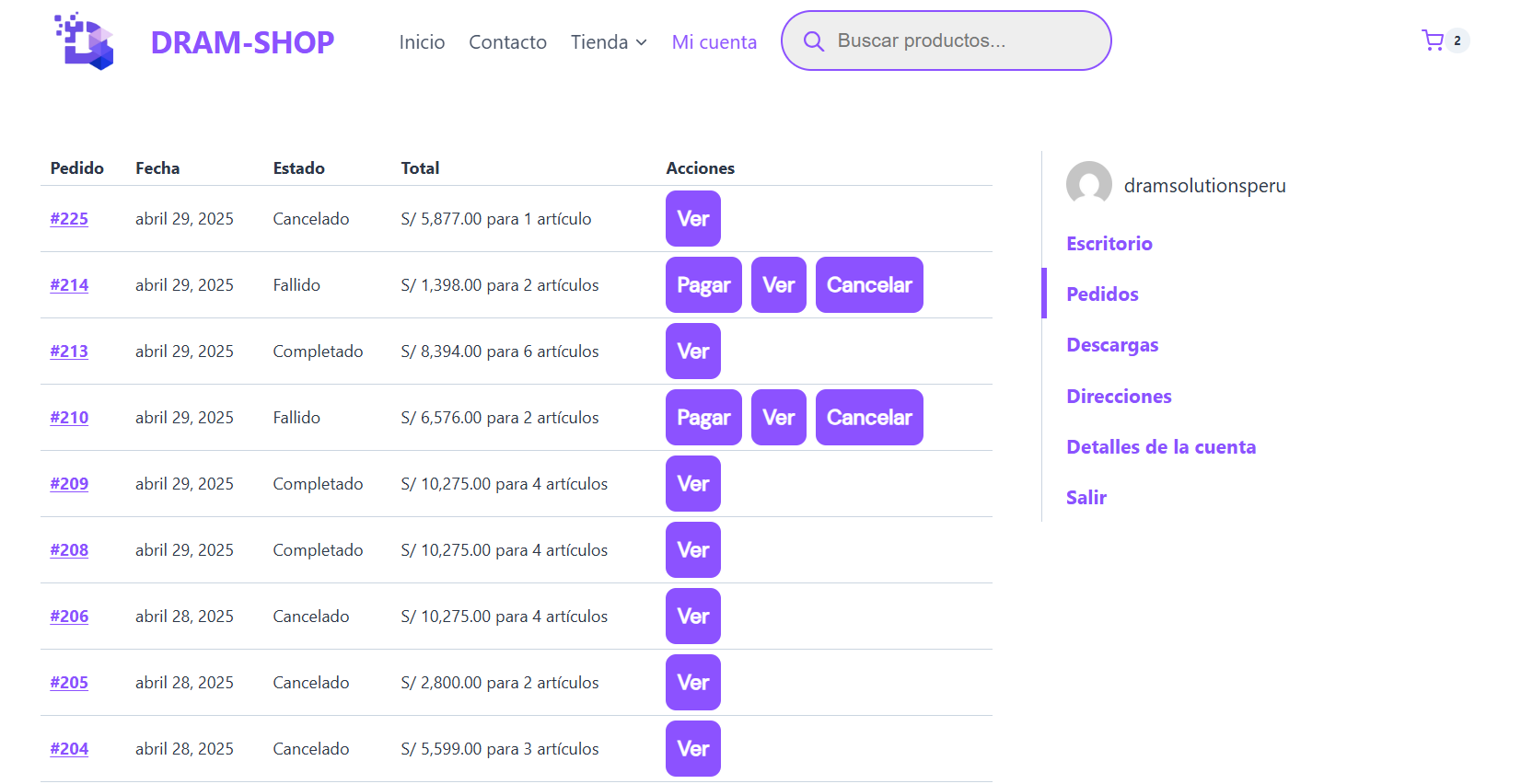1533x784 pixels.
Task: View order #209 with Ver button
Action: pyautogui.click(x=692, y=484)
